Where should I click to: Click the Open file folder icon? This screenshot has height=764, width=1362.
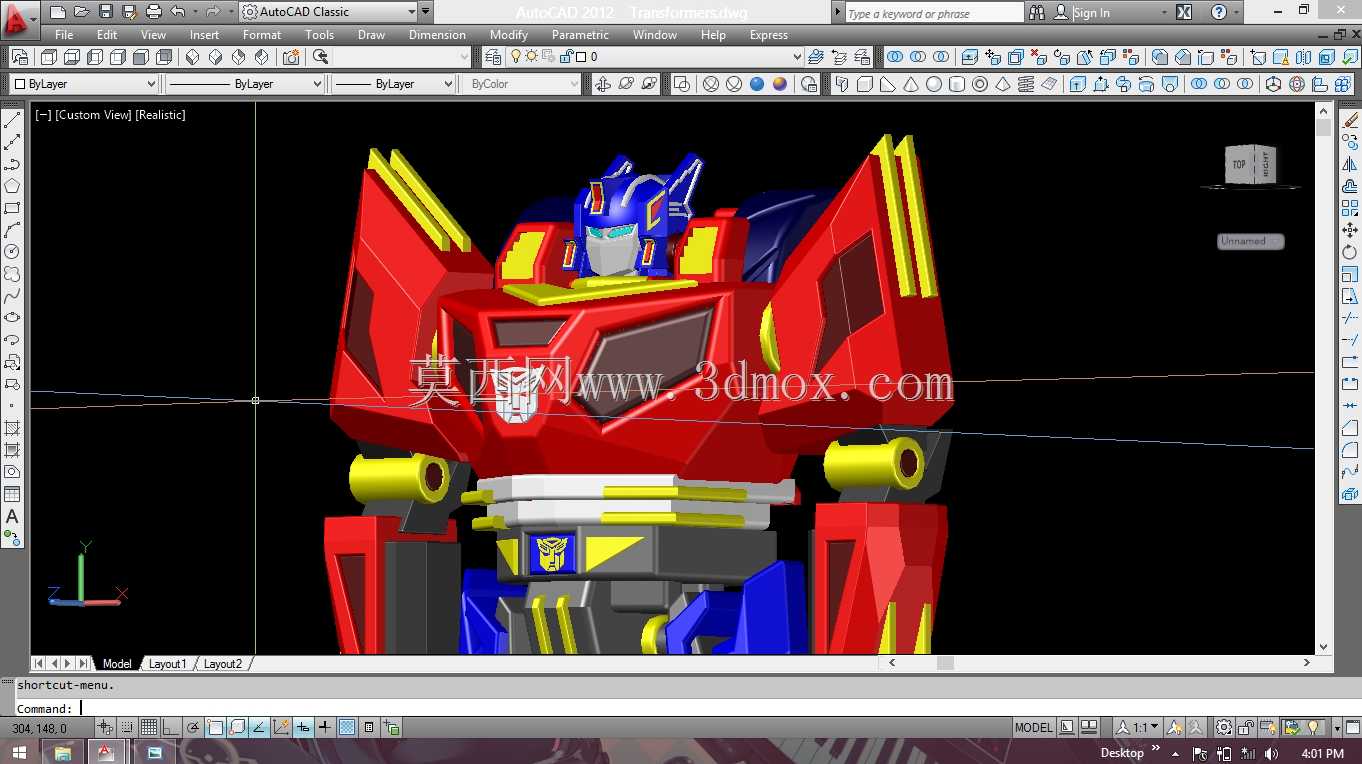[81, 12]
